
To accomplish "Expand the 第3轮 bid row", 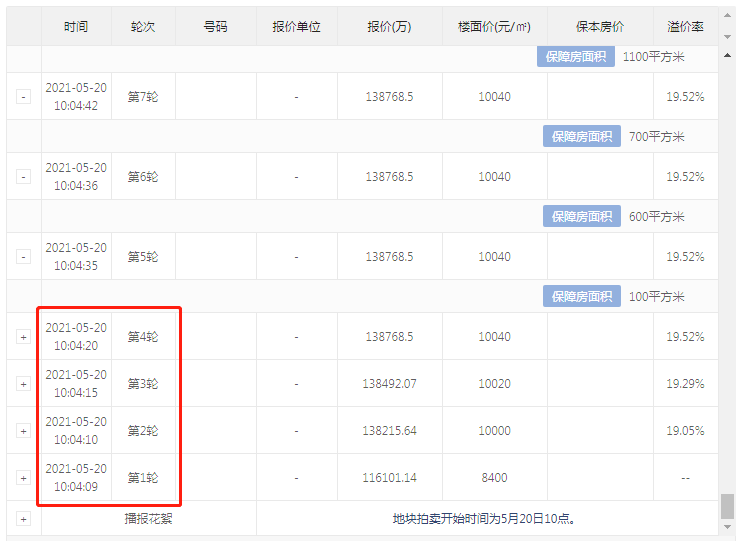I will click(23, 384).
